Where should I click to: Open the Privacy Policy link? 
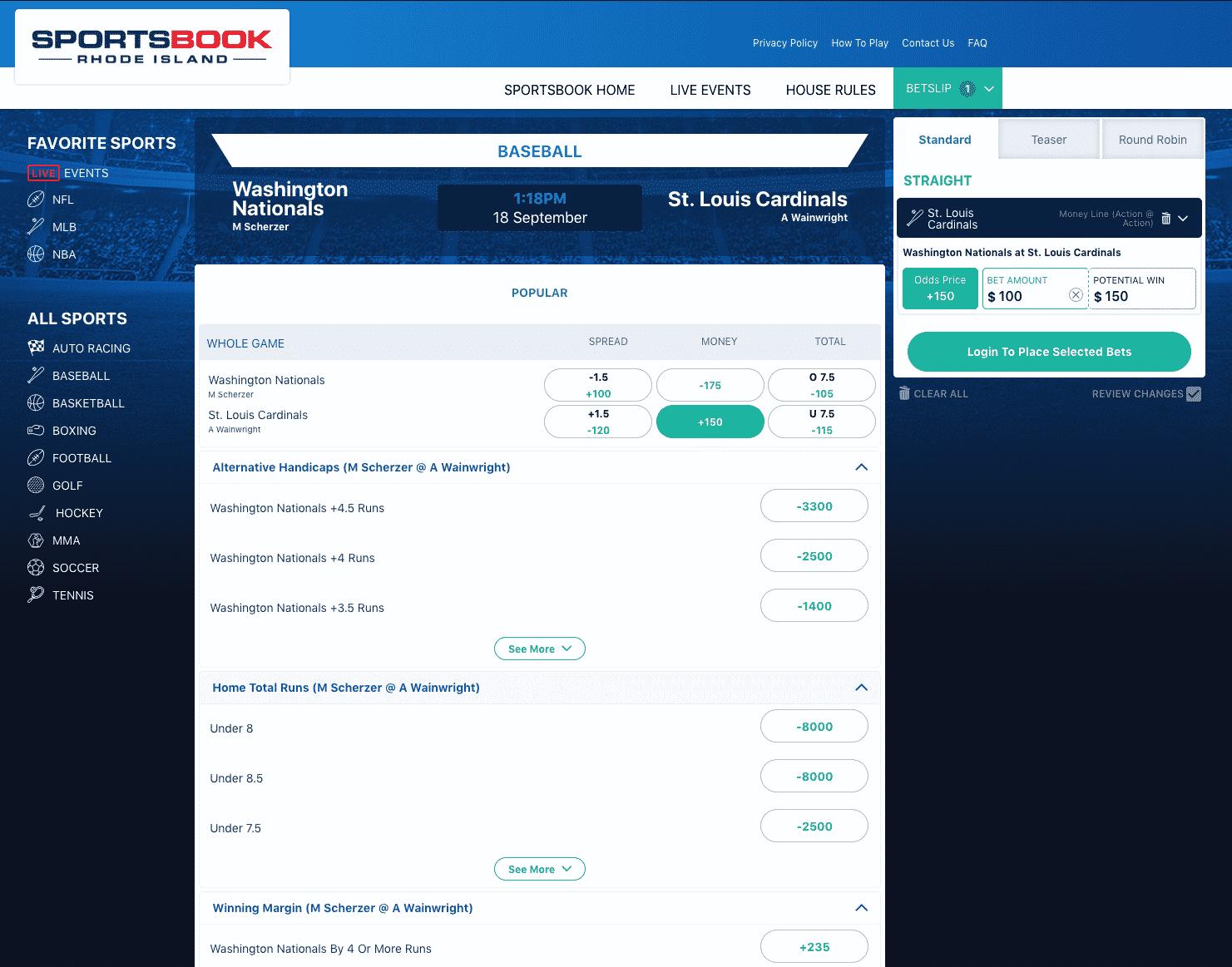point(785,43)
